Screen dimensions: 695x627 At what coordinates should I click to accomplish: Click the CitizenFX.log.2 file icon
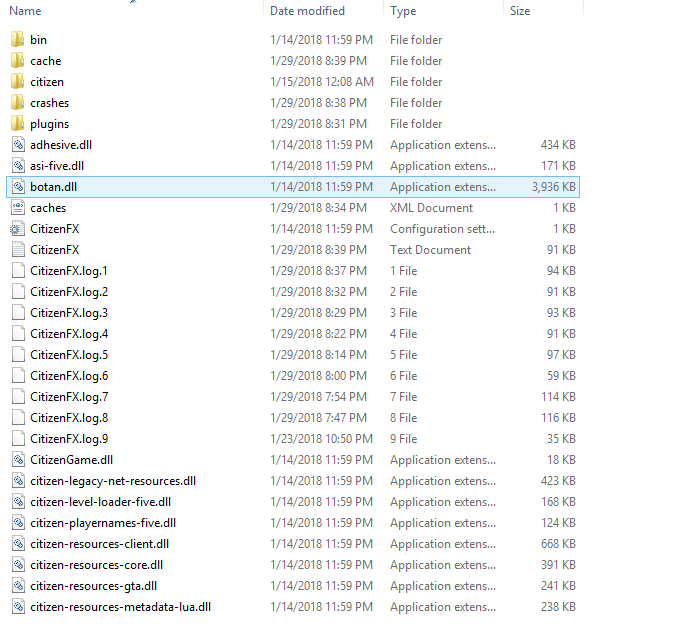18,292
